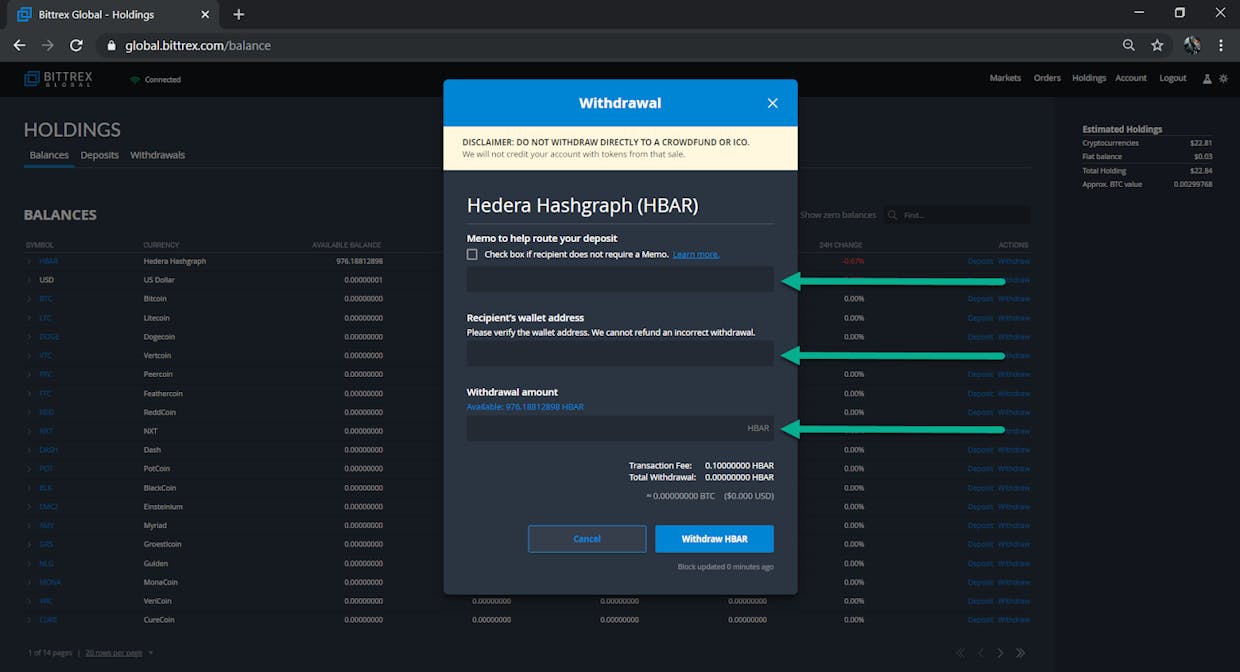Viewport: 1240px width, 672px height.
Task: Toggle the sun theme icon in header
Action: 1222,78
